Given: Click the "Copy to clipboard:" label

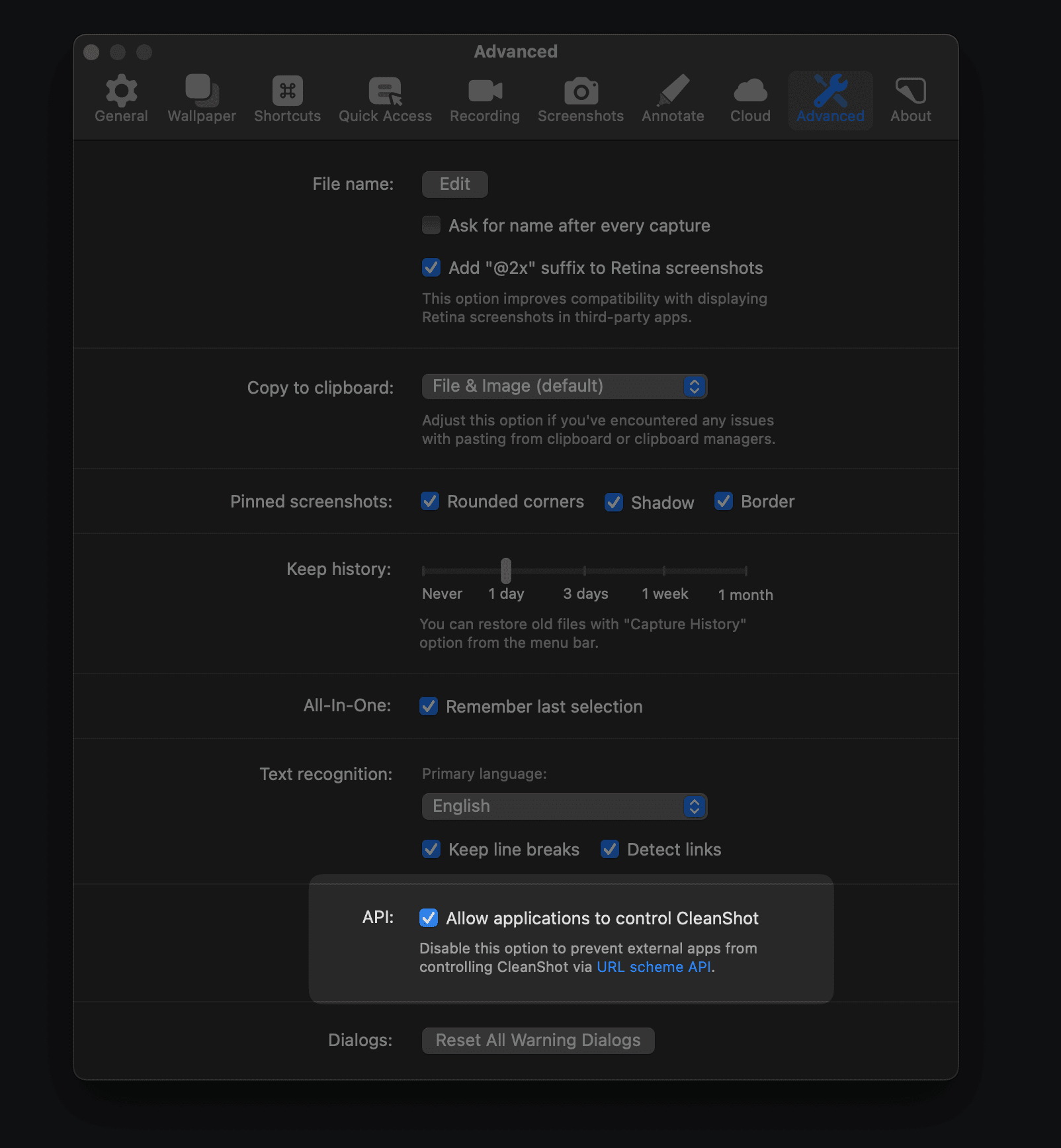Looking at the screenshot, I should tap(320, 388).
